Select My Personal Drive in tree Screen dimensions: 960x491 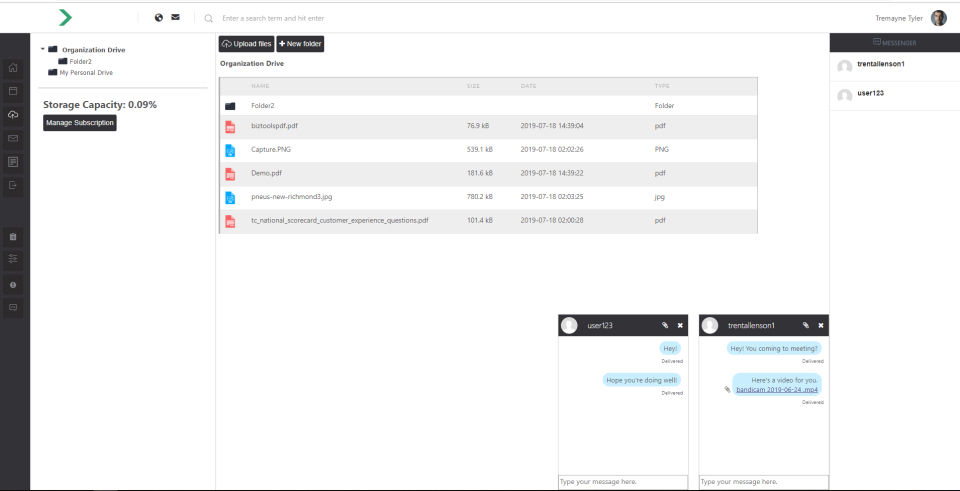86,72
